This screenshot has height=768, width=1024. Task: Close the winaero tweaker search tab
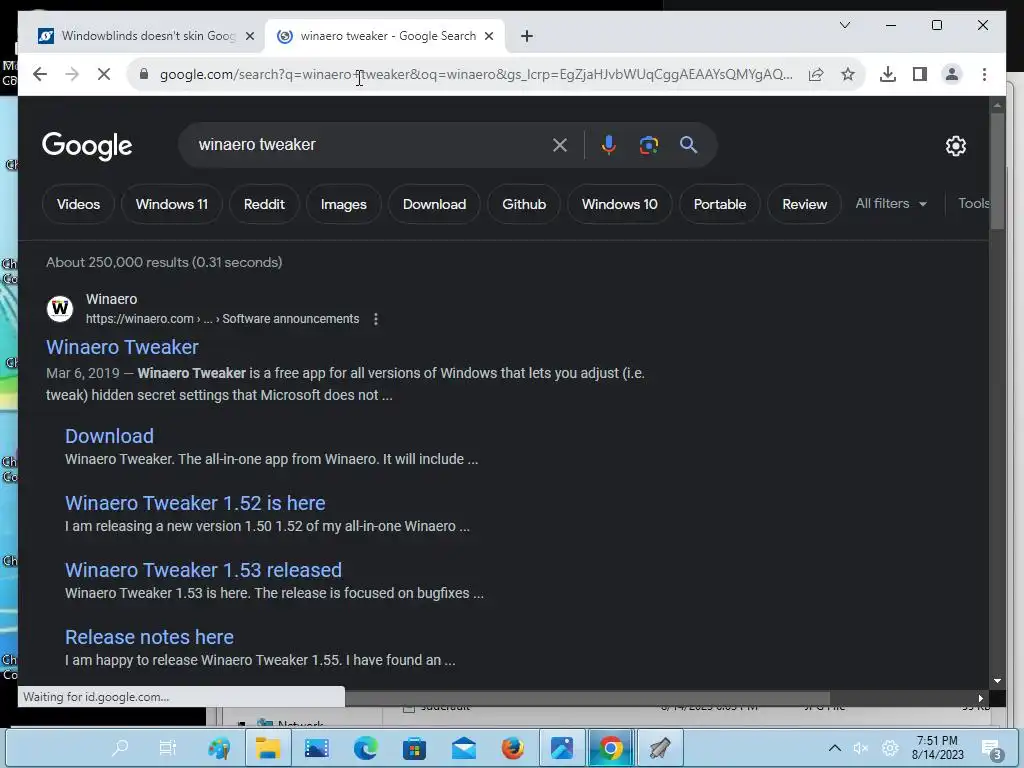point(488,36)
